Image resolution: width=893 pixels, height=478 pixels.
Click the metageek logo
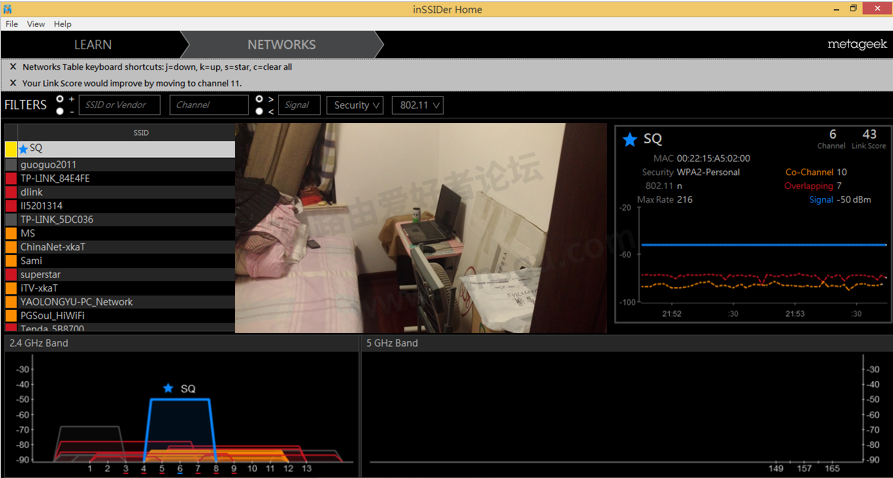tap(857, 44)
